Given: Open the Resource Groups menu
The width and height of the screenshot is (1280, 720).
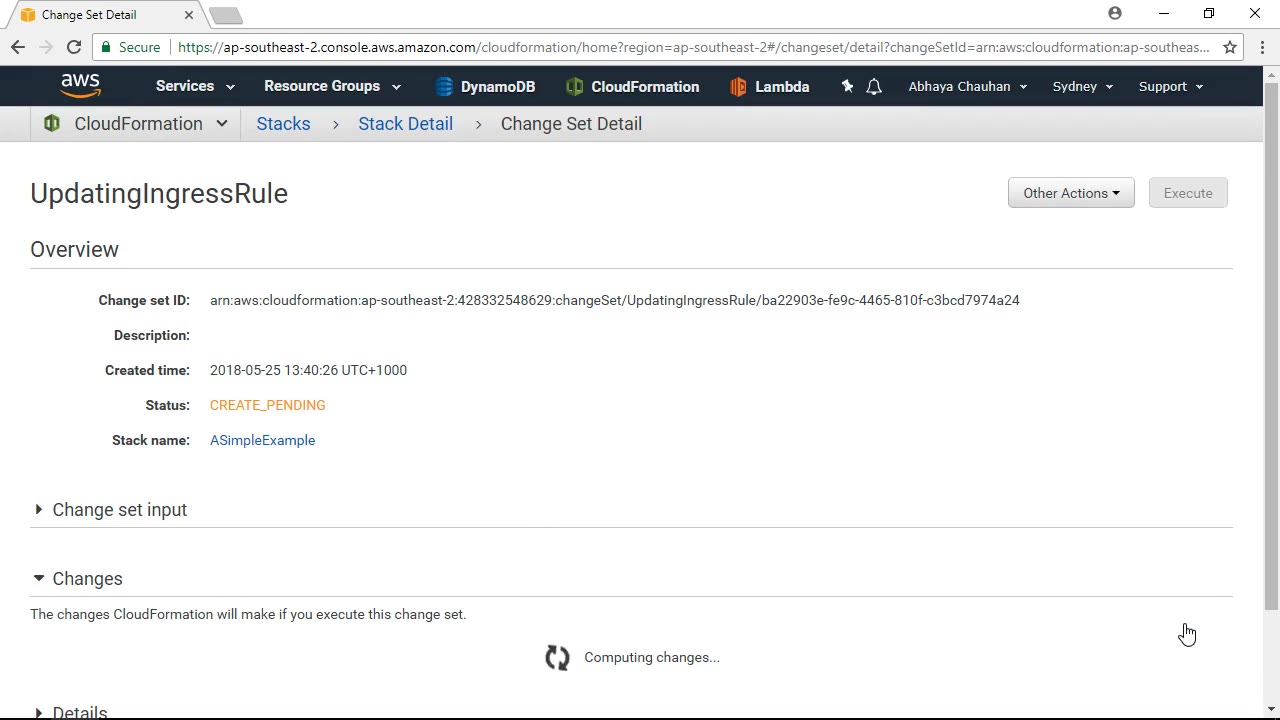Looking at the screenshot, I should click(332, 87).
